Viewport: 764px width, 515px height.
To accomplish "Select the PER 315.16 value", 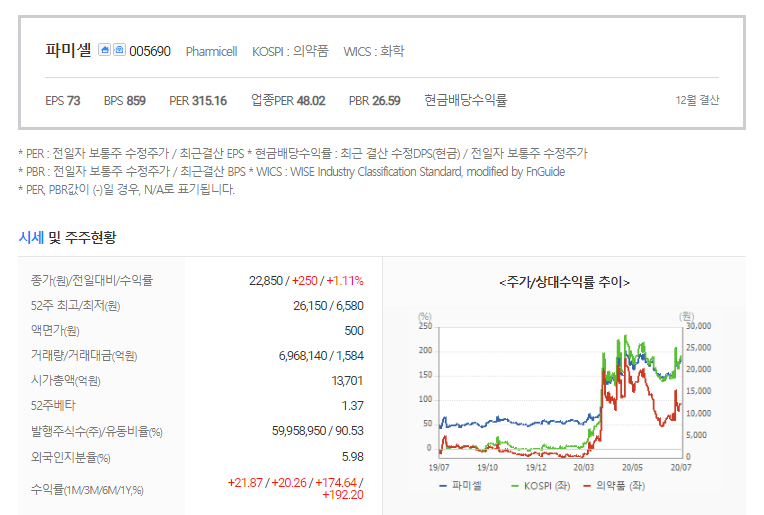I will (x=198, y=101).
